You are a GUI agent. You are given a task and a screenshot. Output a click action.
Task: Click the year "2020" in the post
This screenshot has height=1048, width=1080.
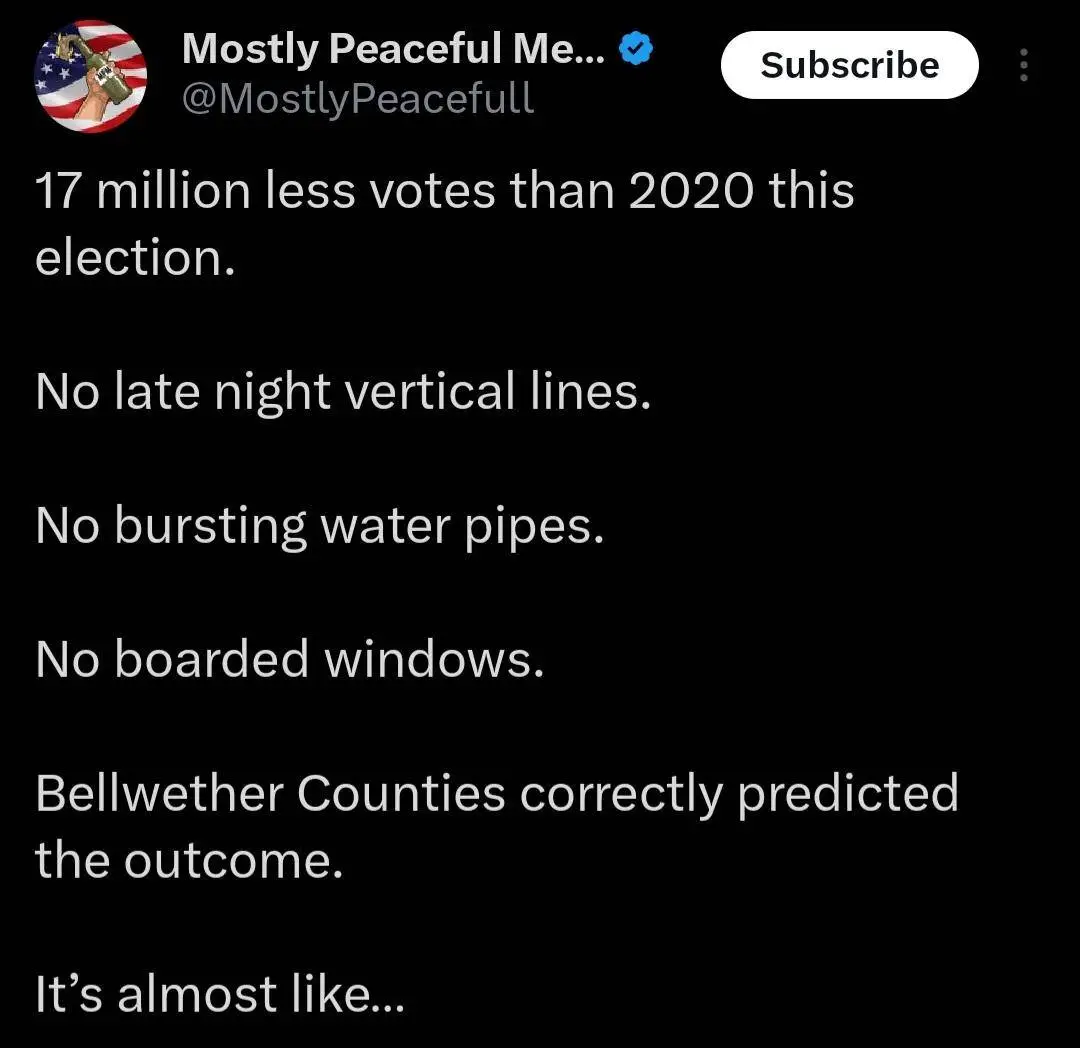690,190
